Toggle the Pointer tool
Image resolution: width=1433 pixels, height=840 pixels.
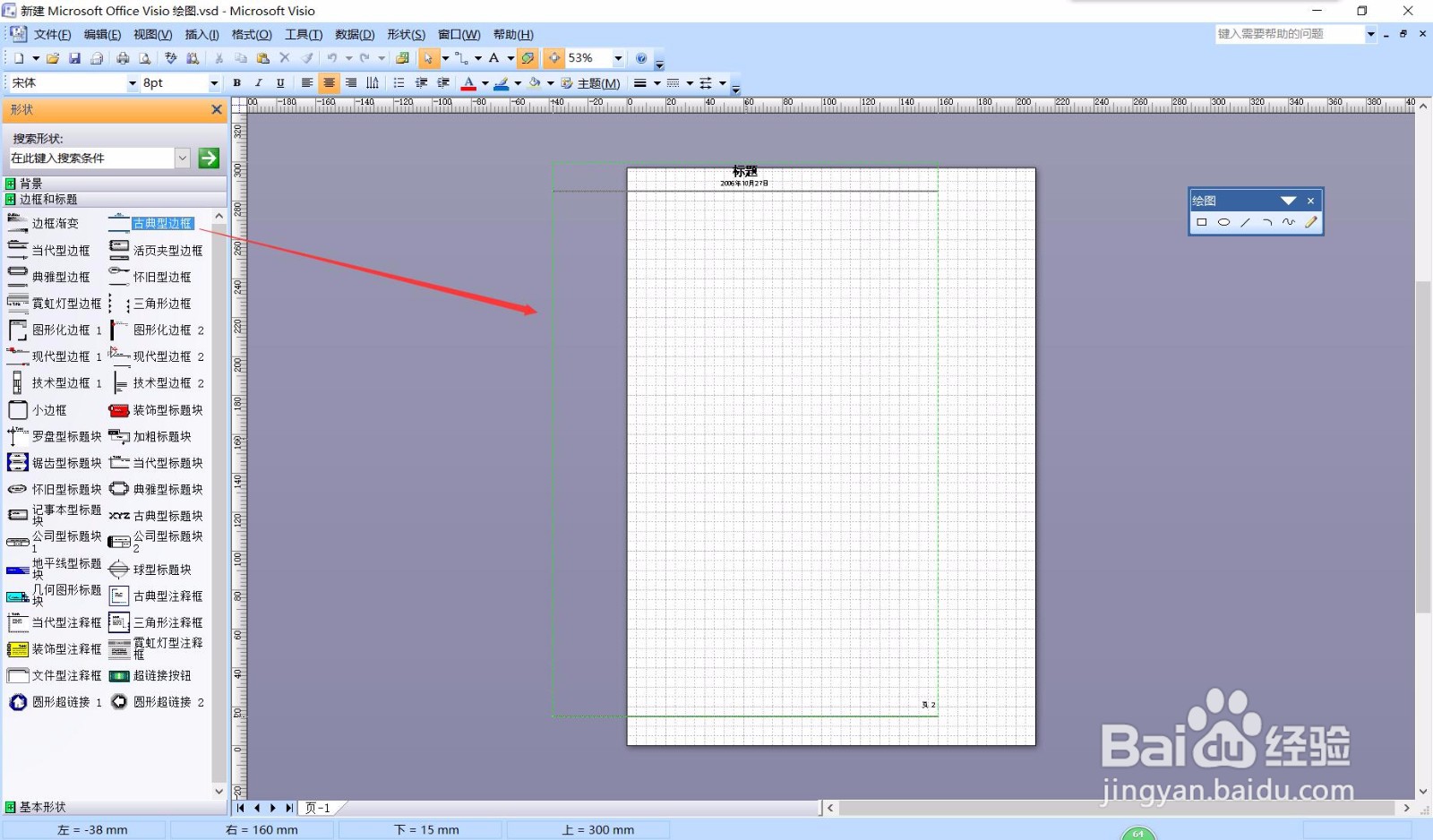click(428, 58)
